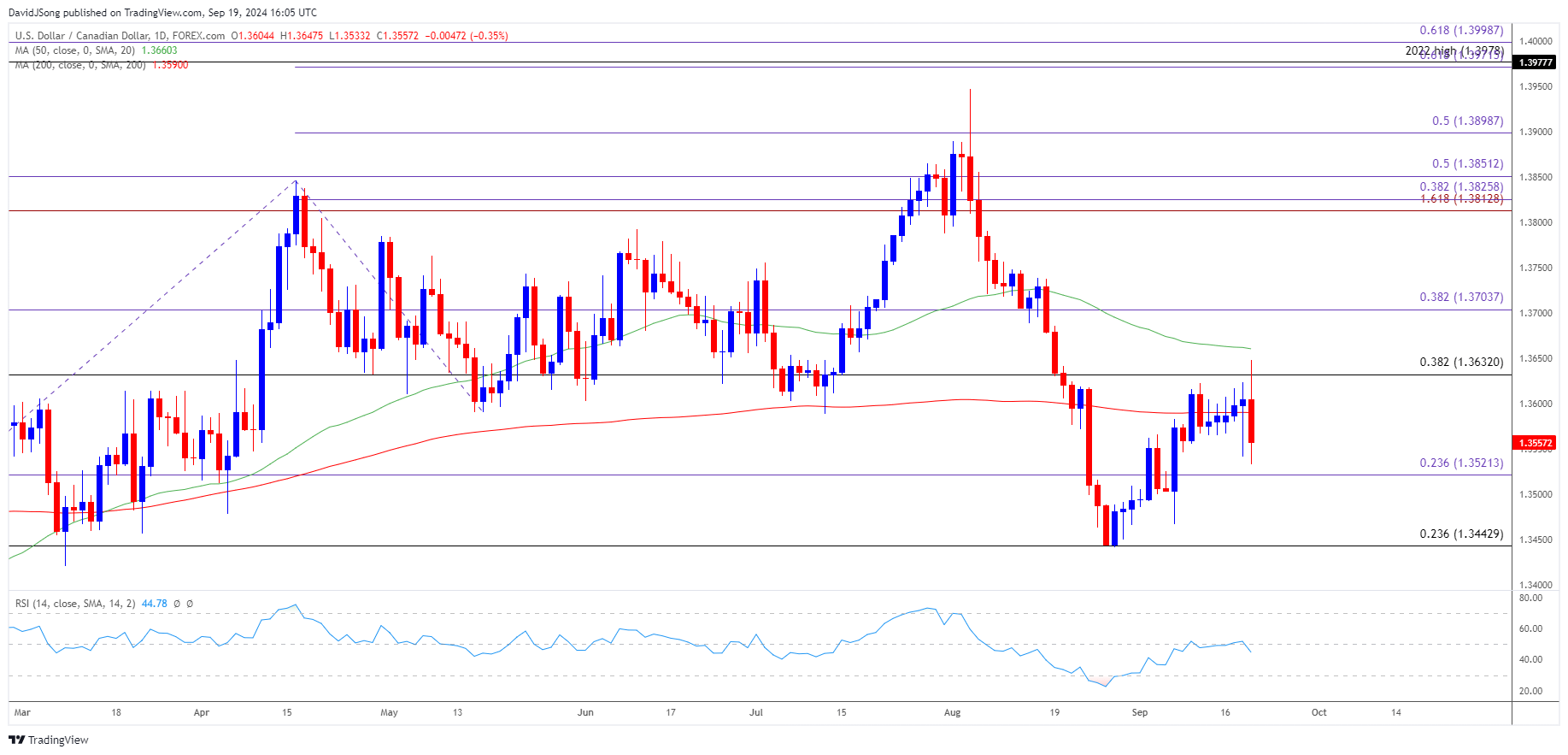Click the Sep label on the date axis
Image resolution: width=1568 pixels, height=755 pixels.
[x=1140, y=712]
